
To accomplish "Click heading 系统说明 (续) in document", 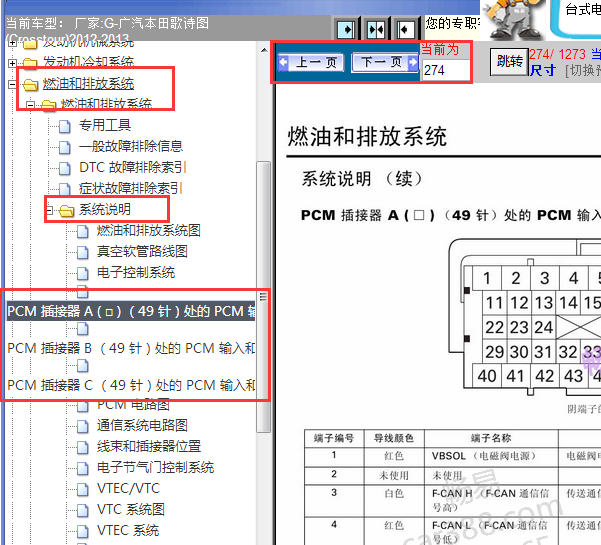I will coord(362,179).
